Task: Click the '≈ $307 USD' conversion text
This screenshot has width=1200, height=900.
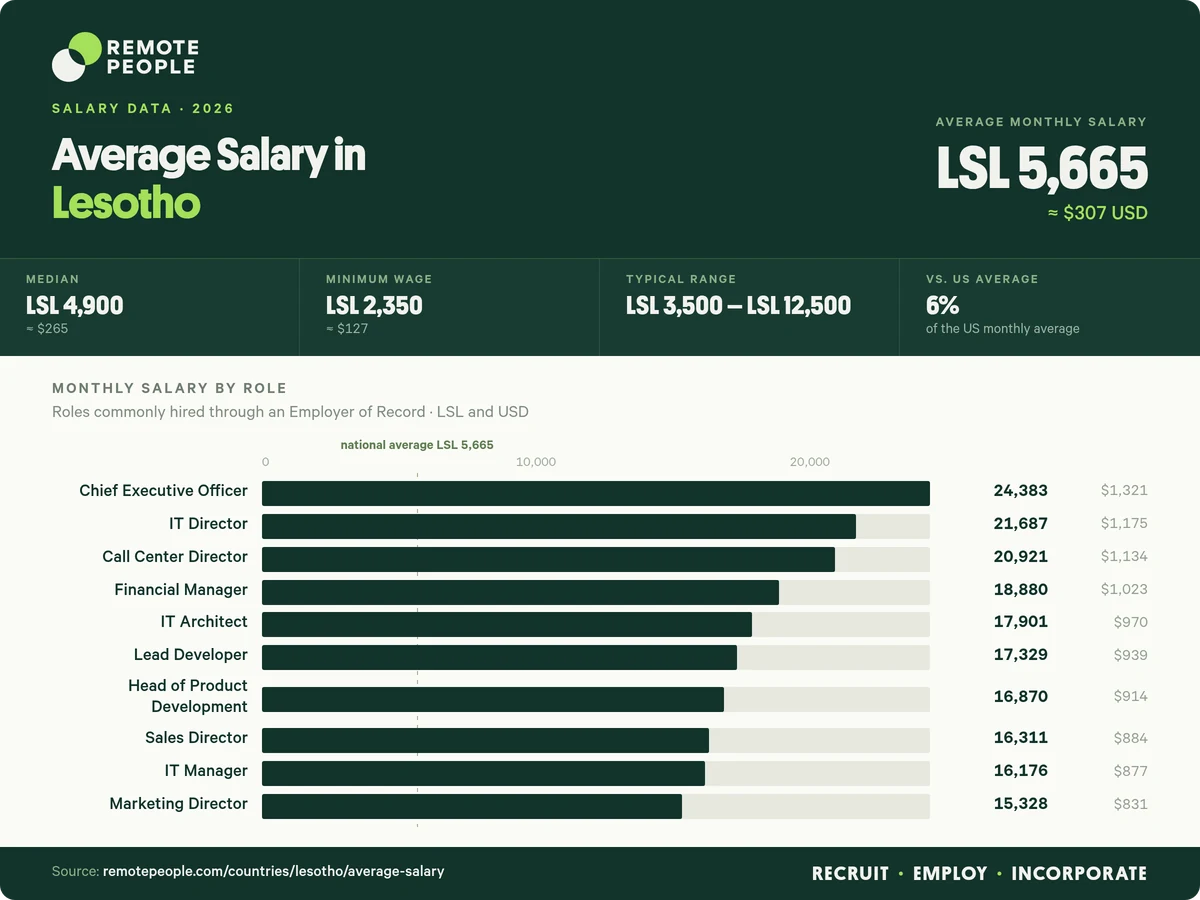Action: 1097,213
